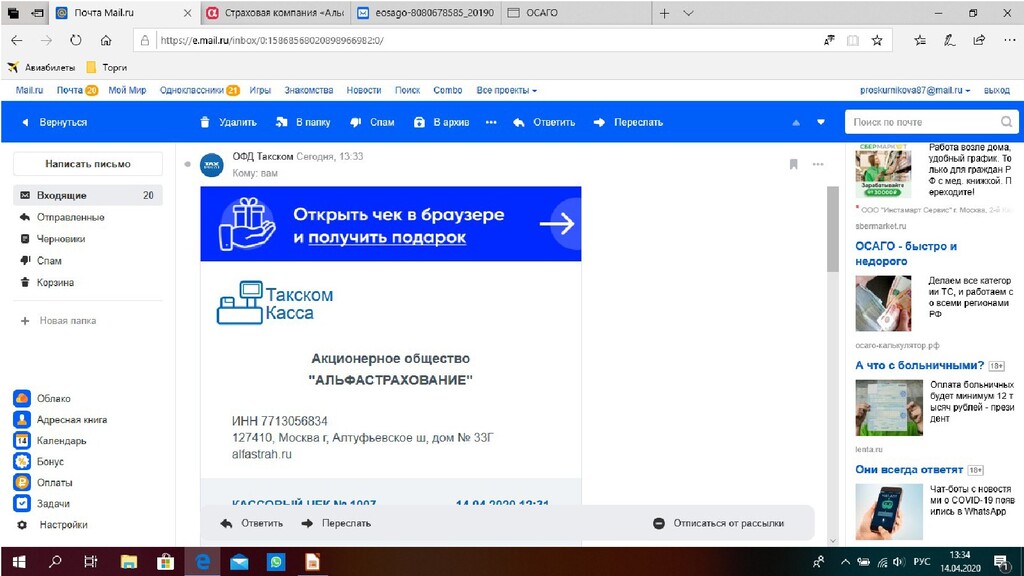Open the Торги bookmarks folder

click(107, 67)
